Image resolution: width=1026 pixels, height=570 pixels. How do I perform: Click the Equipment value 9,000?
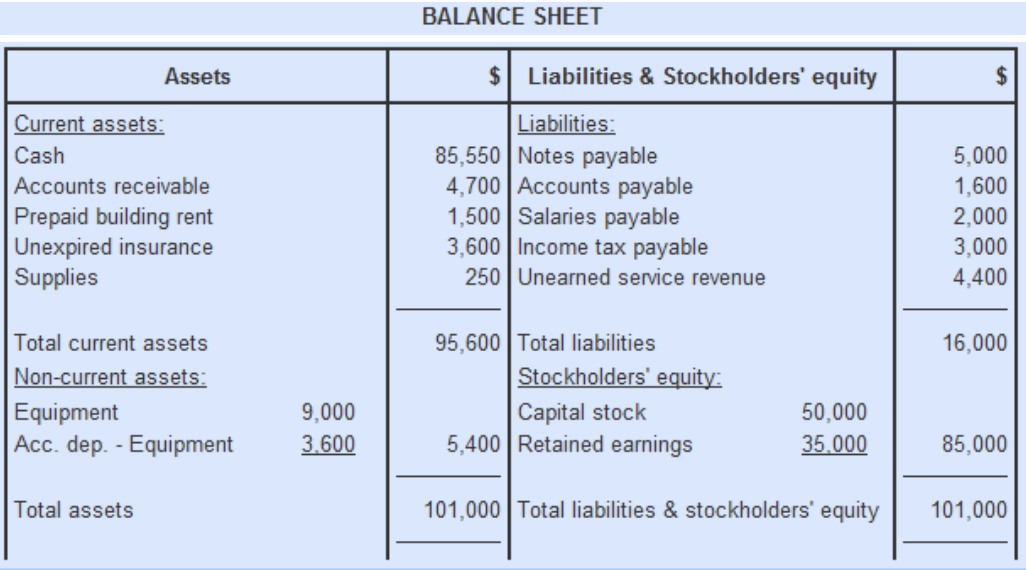coord(328,412)
